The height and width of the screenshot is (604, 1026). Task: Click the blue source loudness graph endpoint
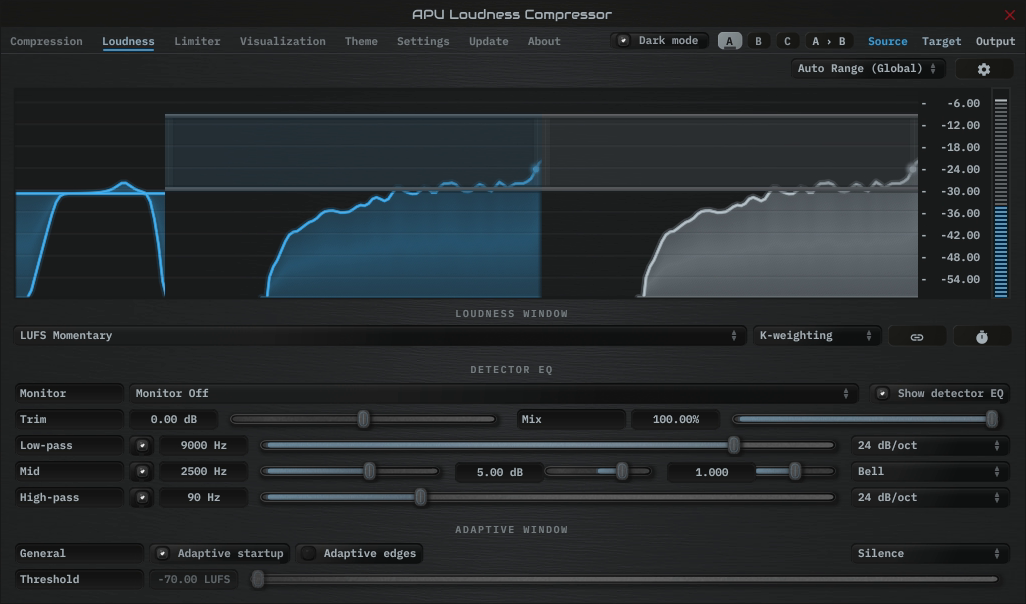536,169
